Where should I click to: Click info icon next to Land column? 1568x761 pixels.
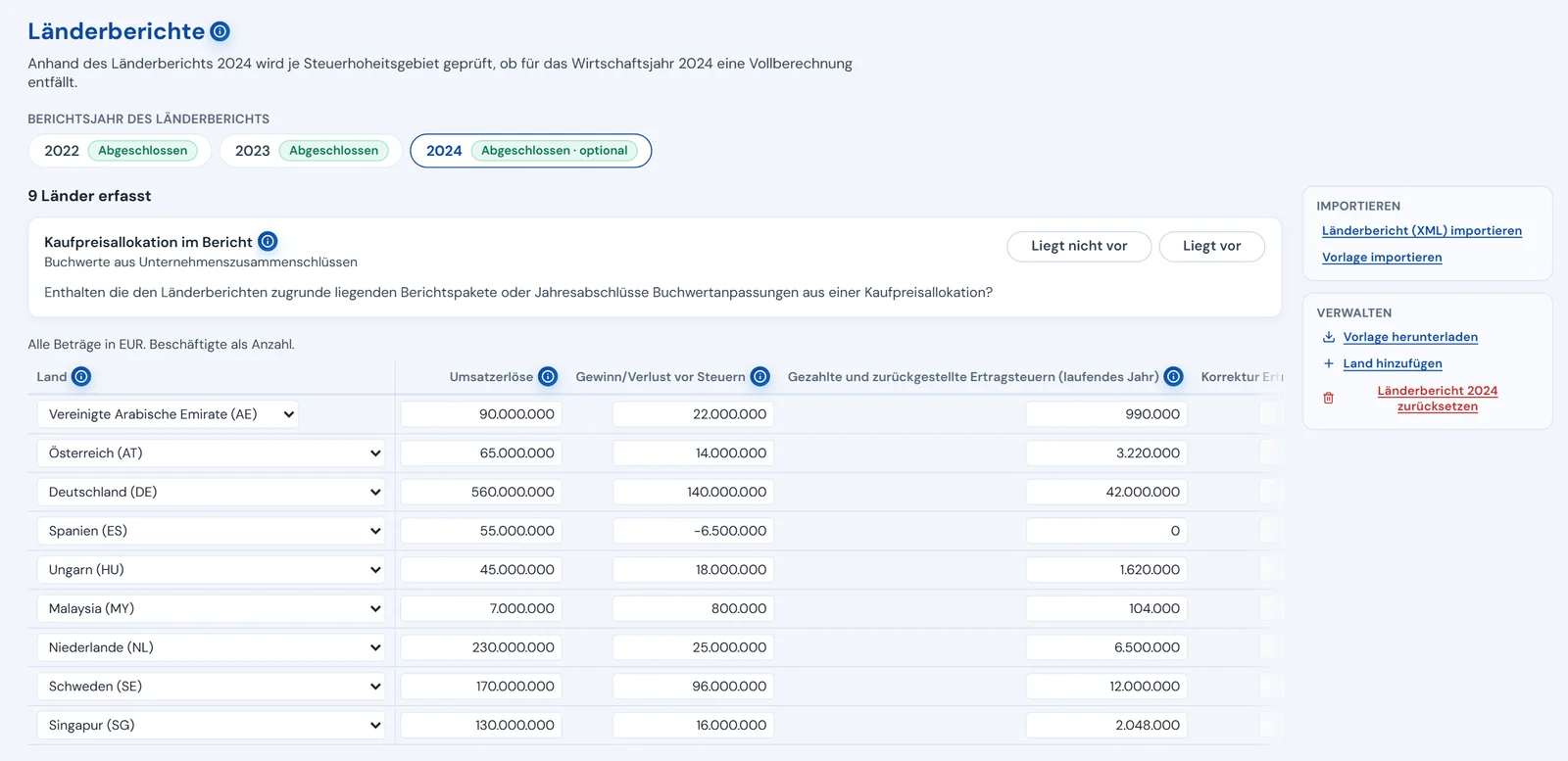[81, 376]
